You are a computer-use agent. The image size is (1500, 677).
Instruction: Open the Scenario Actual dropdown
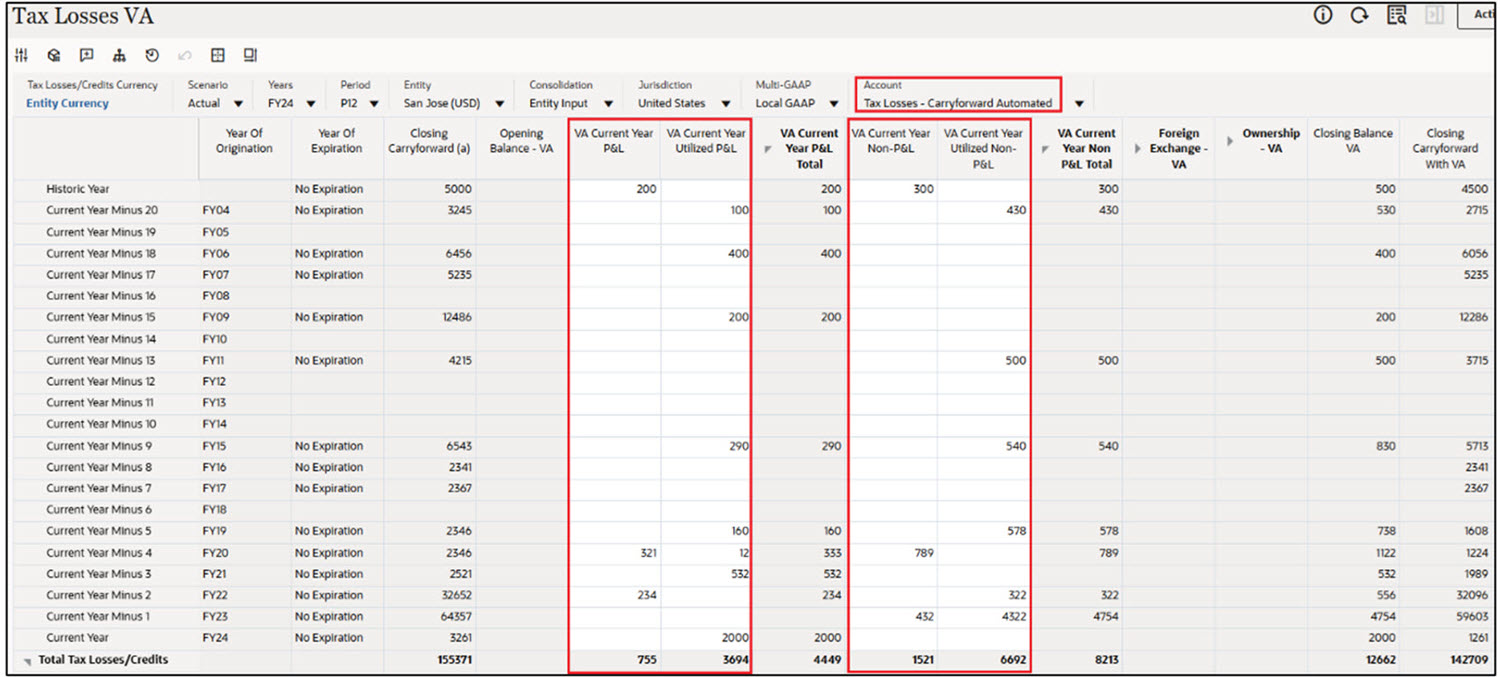point(240,103)
